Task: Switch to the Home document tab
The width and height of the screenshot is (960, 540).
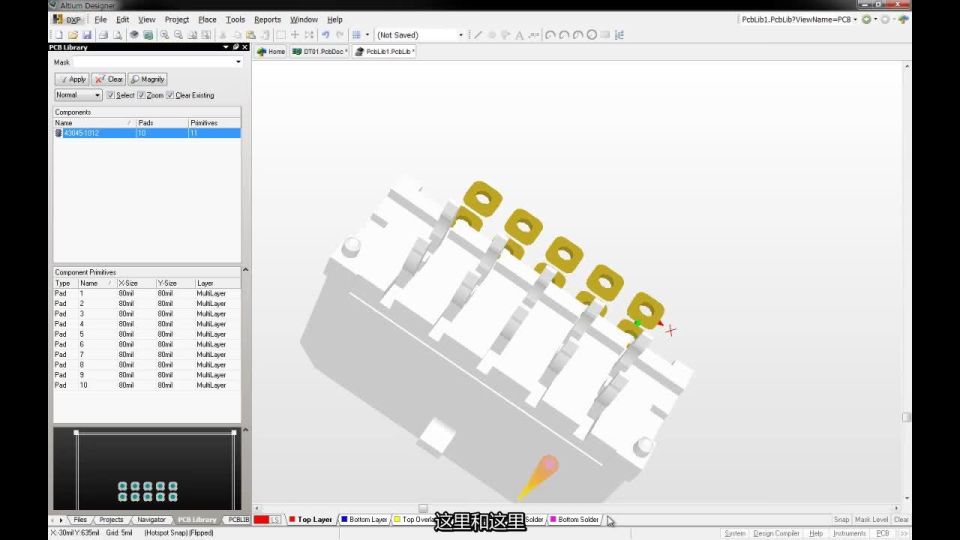Action: 271,51
